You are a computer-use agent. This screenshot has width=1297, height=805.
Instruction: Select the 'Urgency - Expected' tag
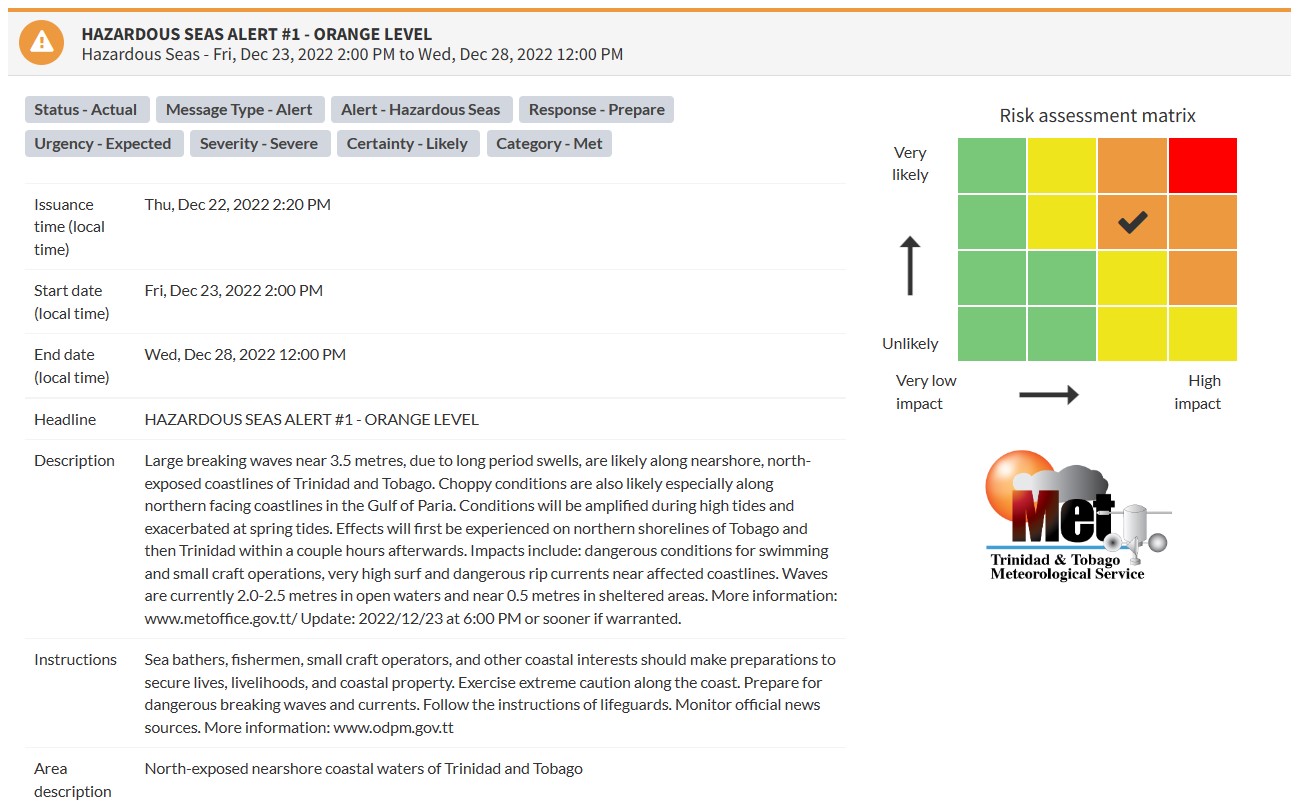tap(103, 144)
